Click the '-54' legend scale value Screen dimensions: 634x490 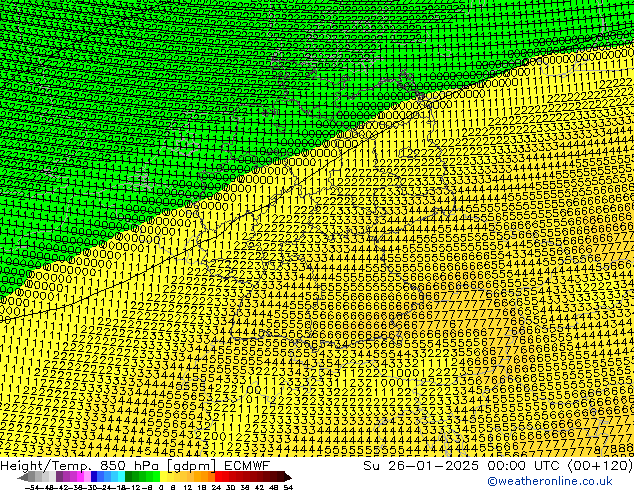tap(32, 488)
